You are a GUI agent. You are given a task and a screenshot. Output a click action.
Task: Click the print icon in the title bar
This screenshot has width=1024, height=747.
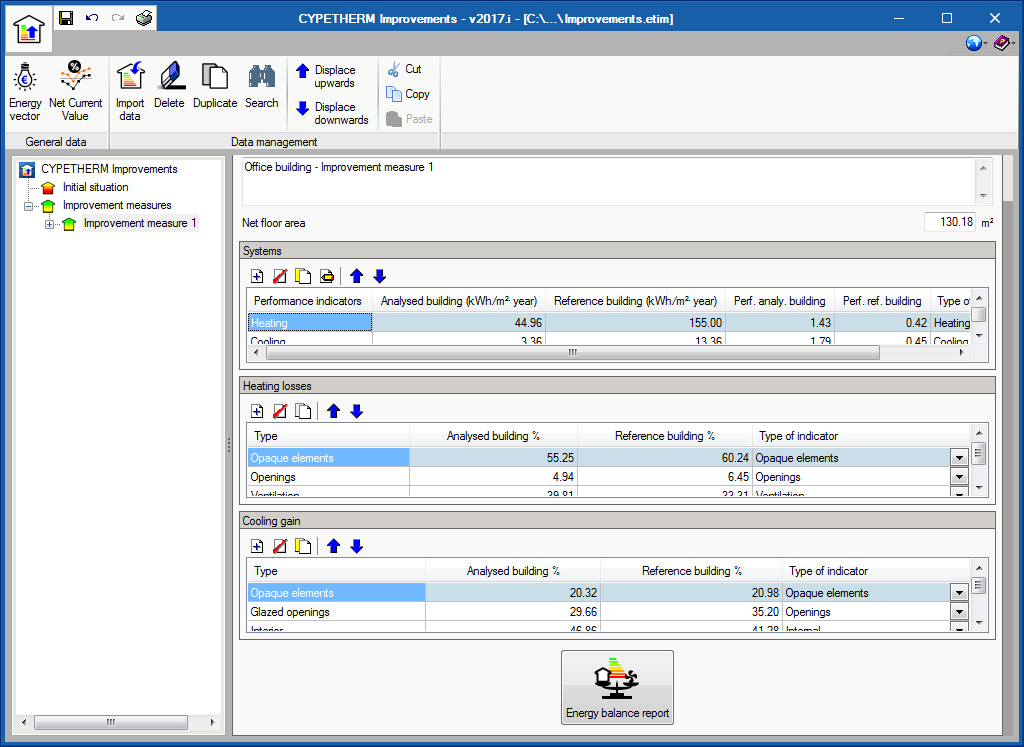(145, 18)
